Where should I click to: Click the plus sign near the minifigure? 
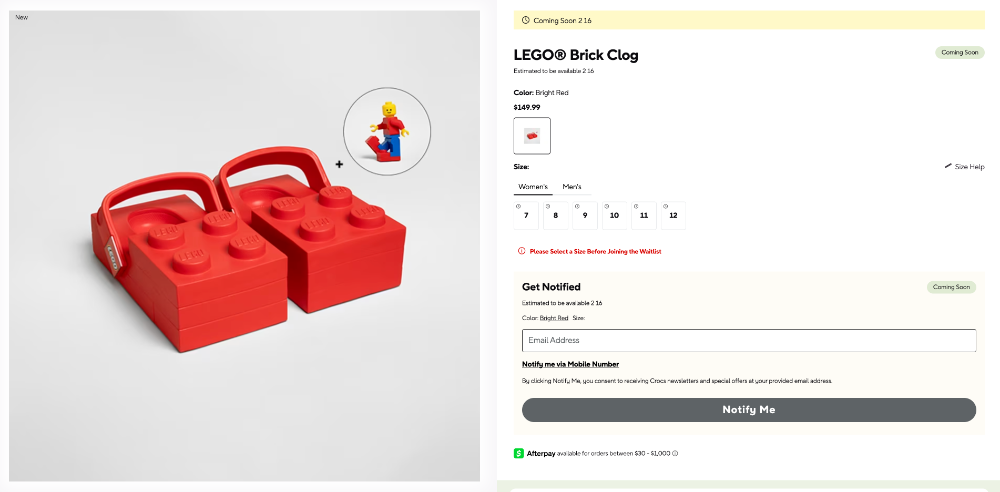pos(339,163)
